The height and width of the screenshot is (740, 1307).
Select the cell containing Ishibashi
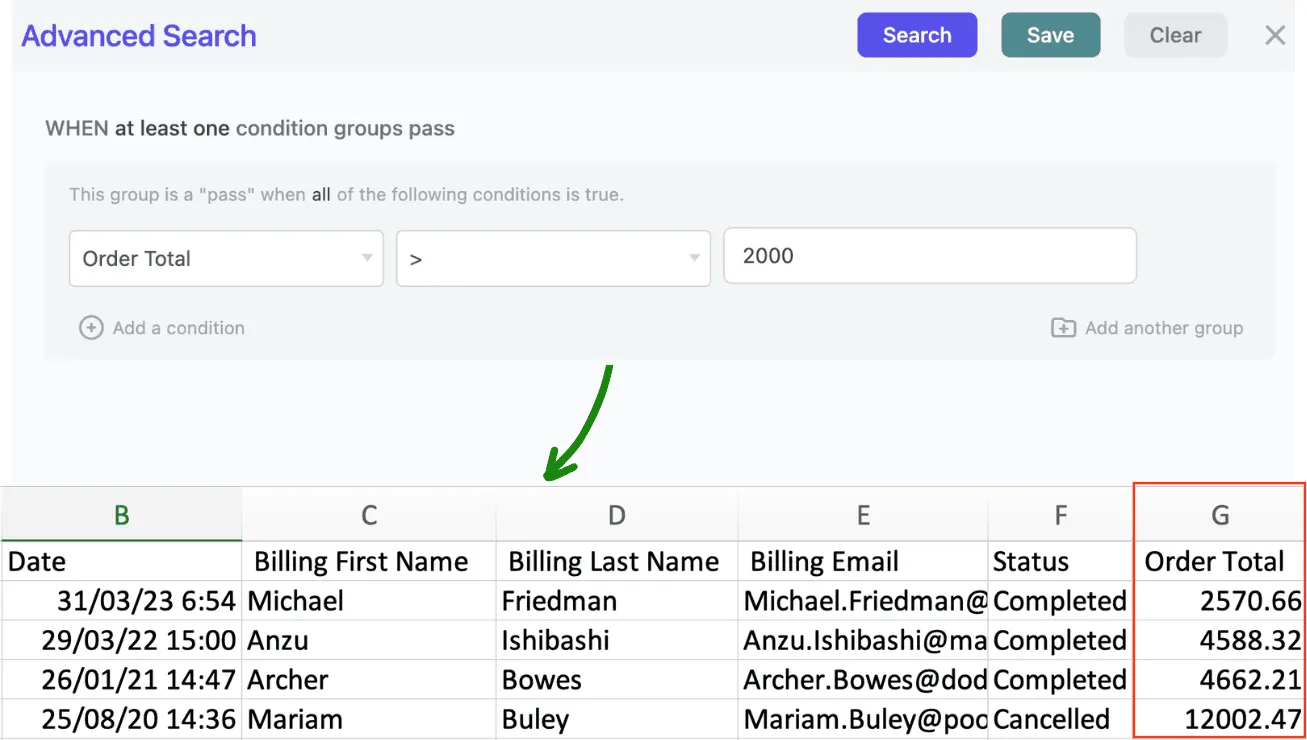pyautogui.click(x=617, y=640)
